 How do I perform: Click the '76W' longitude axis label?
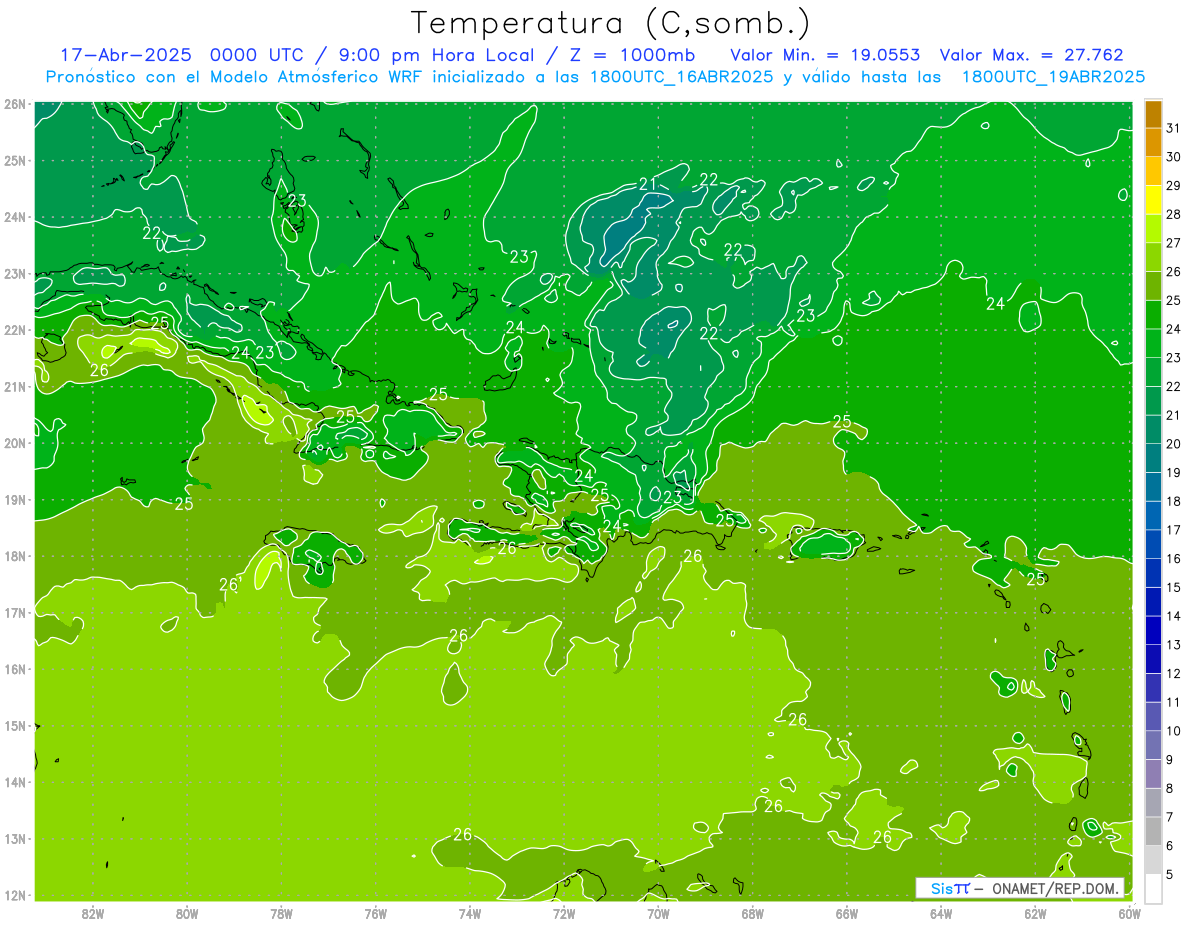(375, 913)
